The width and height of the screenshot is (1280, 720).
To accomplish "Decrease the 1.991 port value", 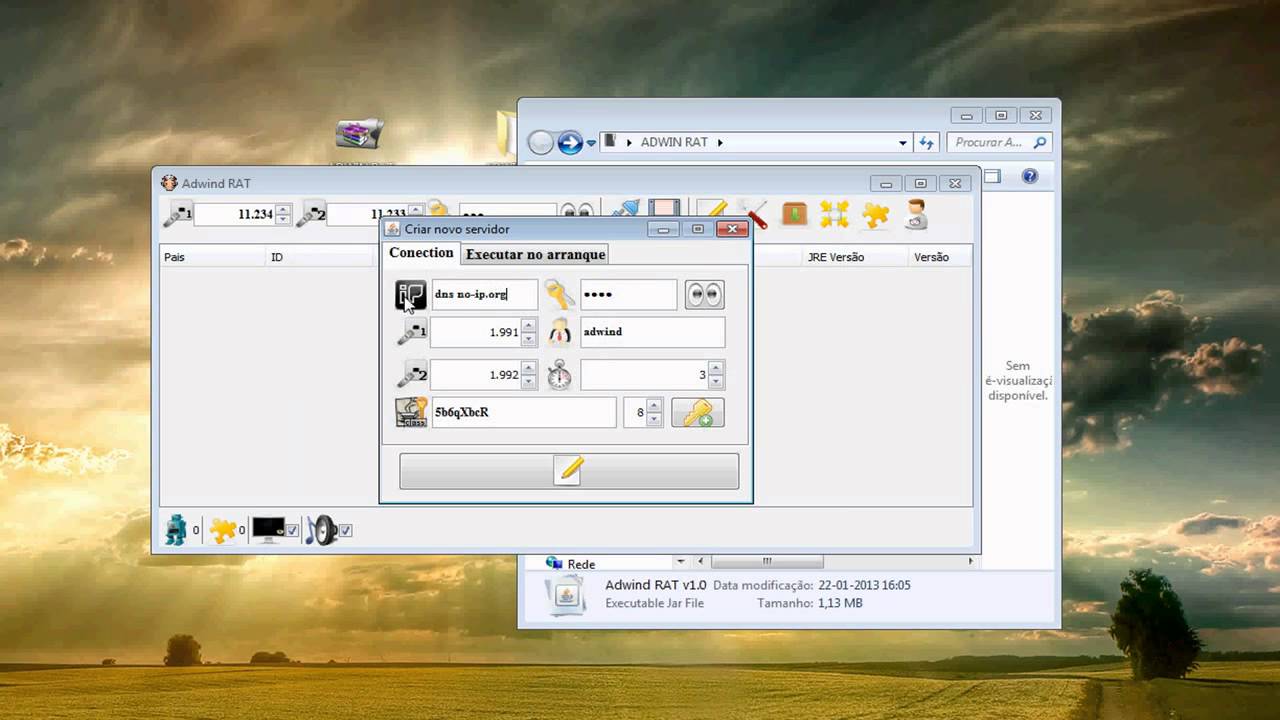I will [529, 339].
